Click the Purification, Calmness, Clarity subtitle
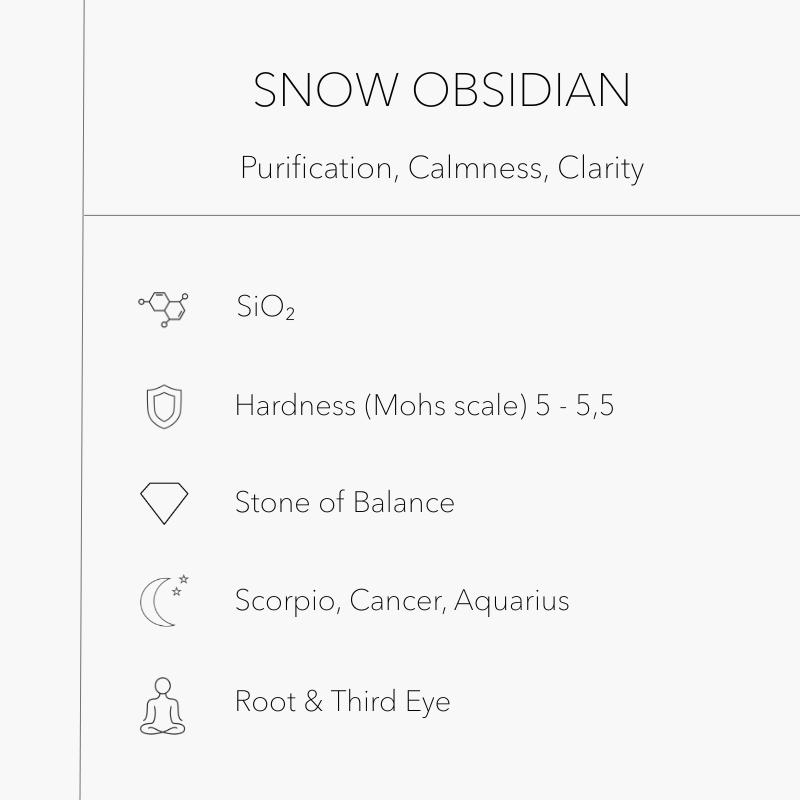Image resolution: width=800 pixels, height=800 pixels. point(441,167)
